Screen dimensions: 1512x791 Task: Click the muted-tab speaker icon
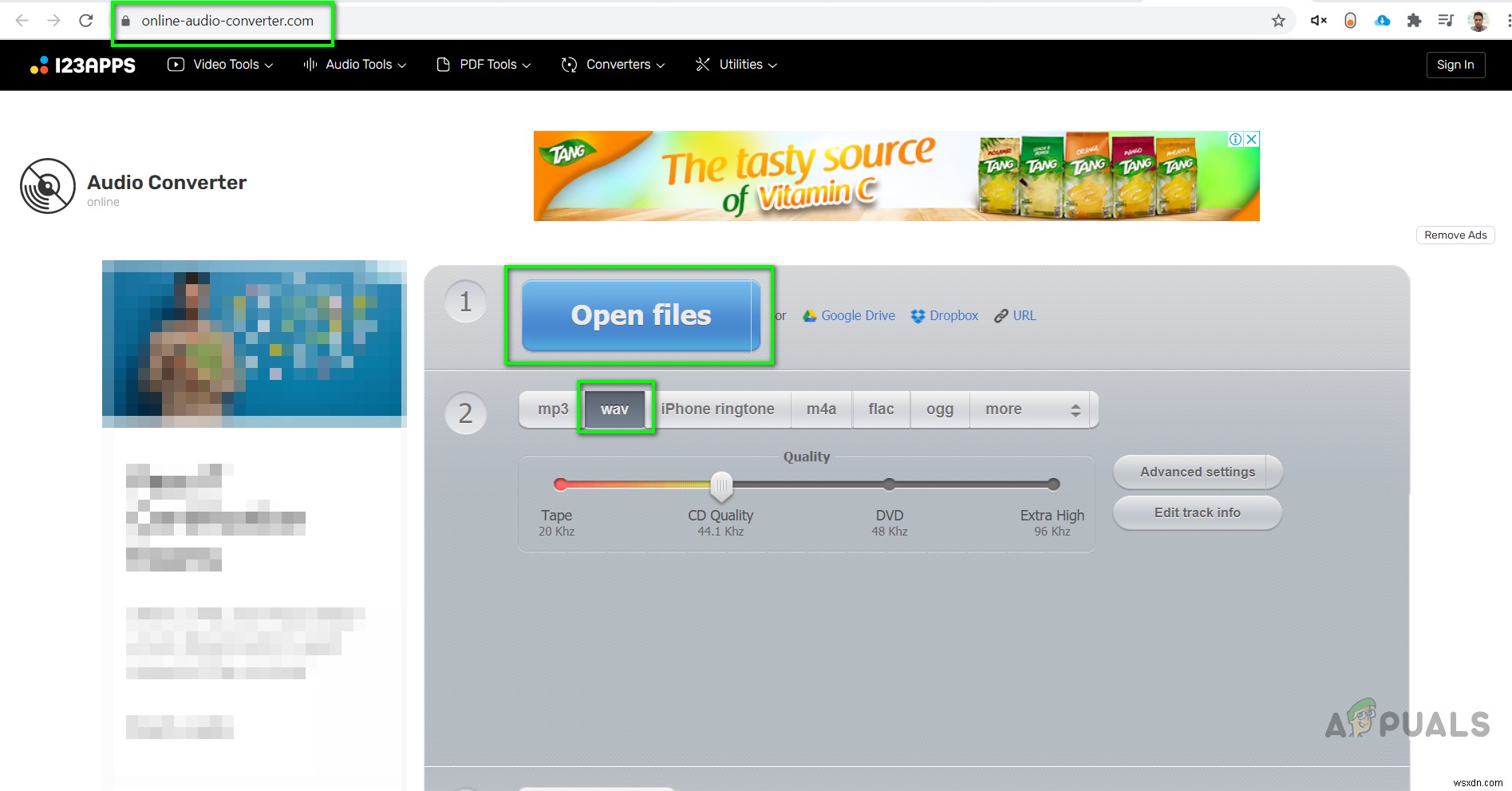pyautogui.click(x=1318, y=21)
